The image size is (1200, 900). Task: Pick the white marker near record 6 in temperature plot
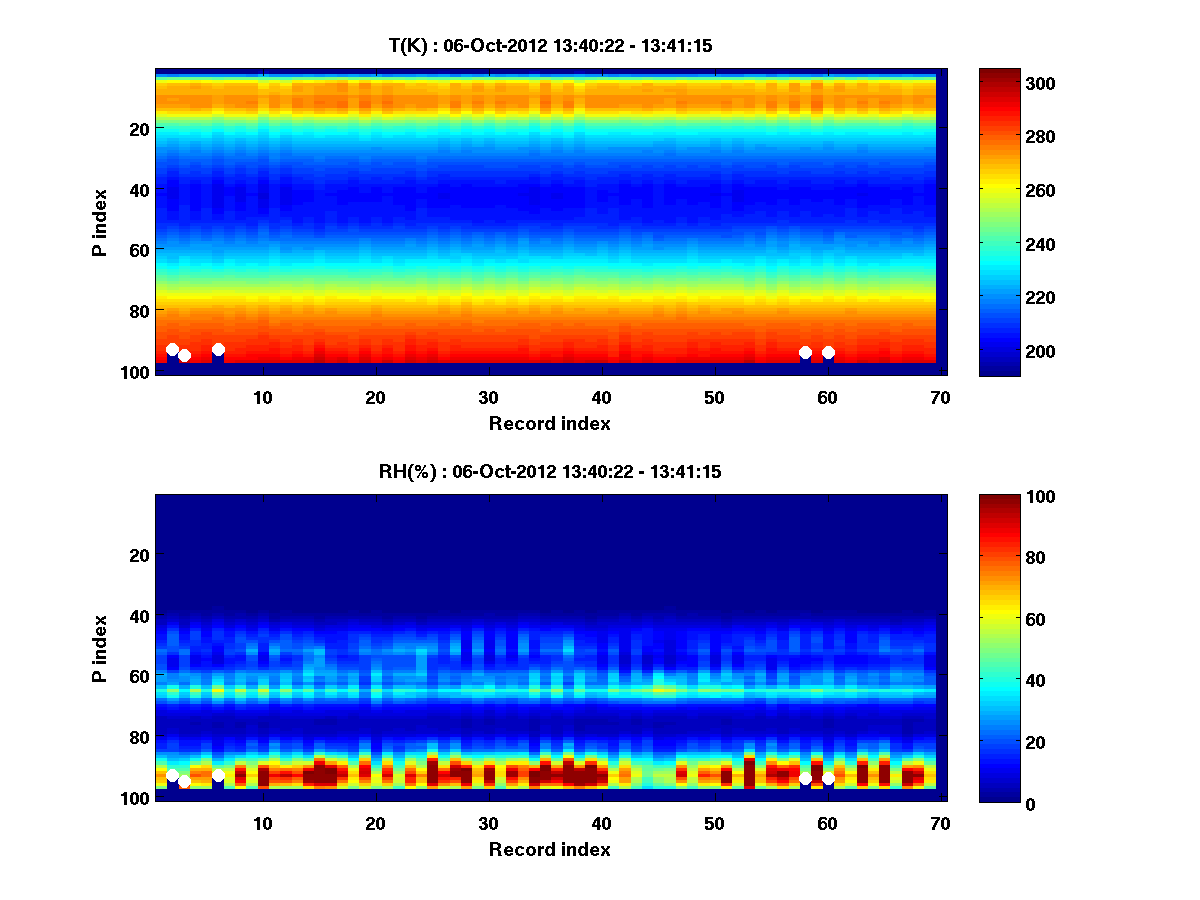pos(218,349)
